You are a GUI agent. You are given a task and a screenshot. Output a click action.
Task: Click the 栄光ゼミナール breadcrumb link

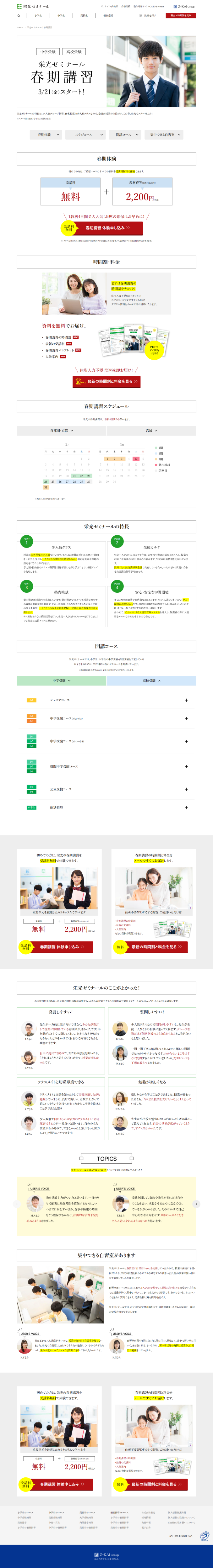point(34,27)
